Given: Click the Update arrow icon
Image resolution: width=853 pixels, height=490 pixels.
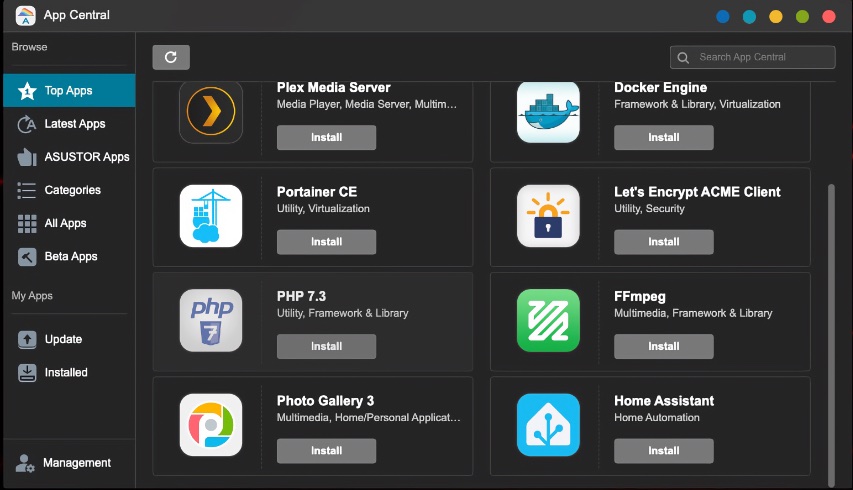Looking at the screenshot, I should [27, 339].
